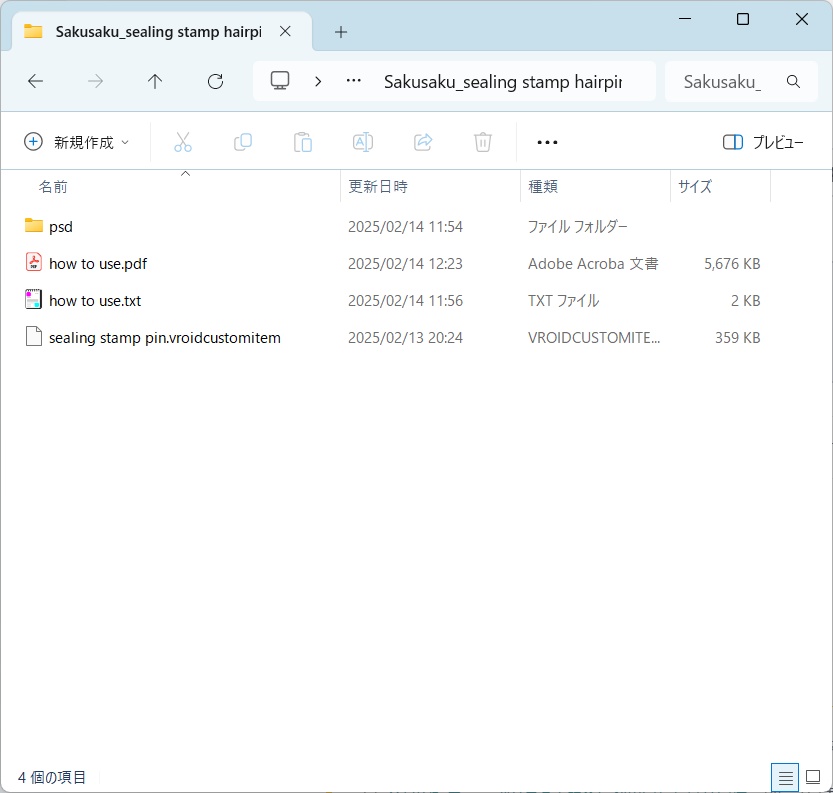Click the Paste clipboard icon
This screenshot has width=833, height=793.
pyautogui.click(x=303, y=142)
